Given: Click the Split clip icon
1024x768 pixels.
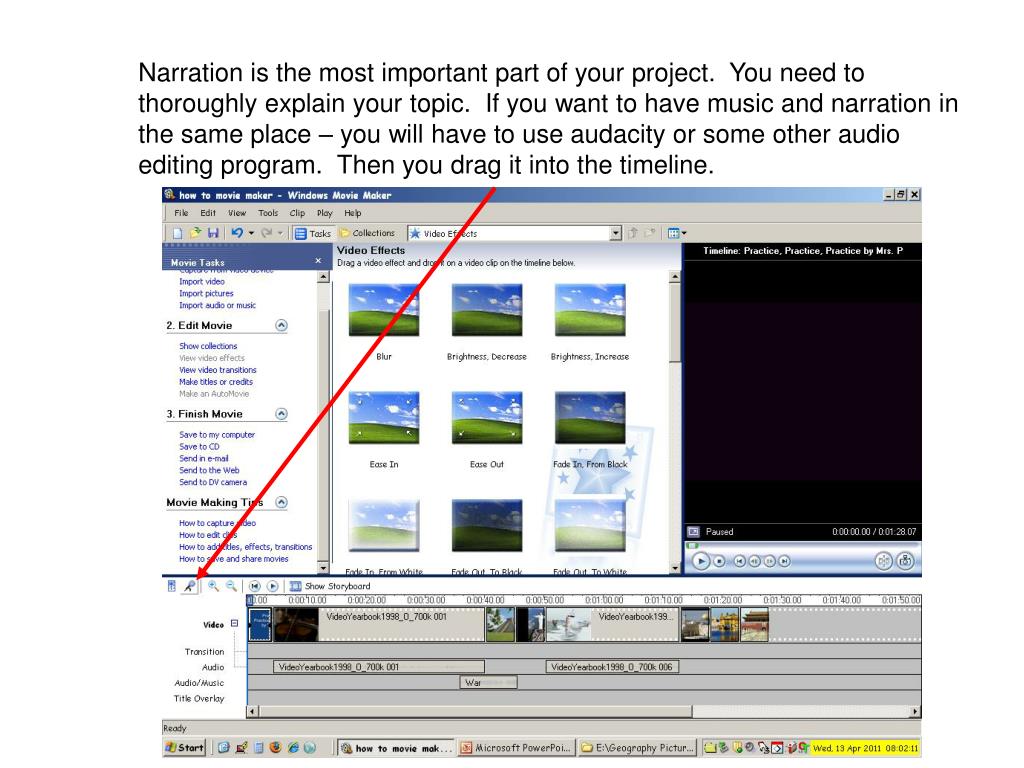Looking at the screenshot, I should (883, 561).
